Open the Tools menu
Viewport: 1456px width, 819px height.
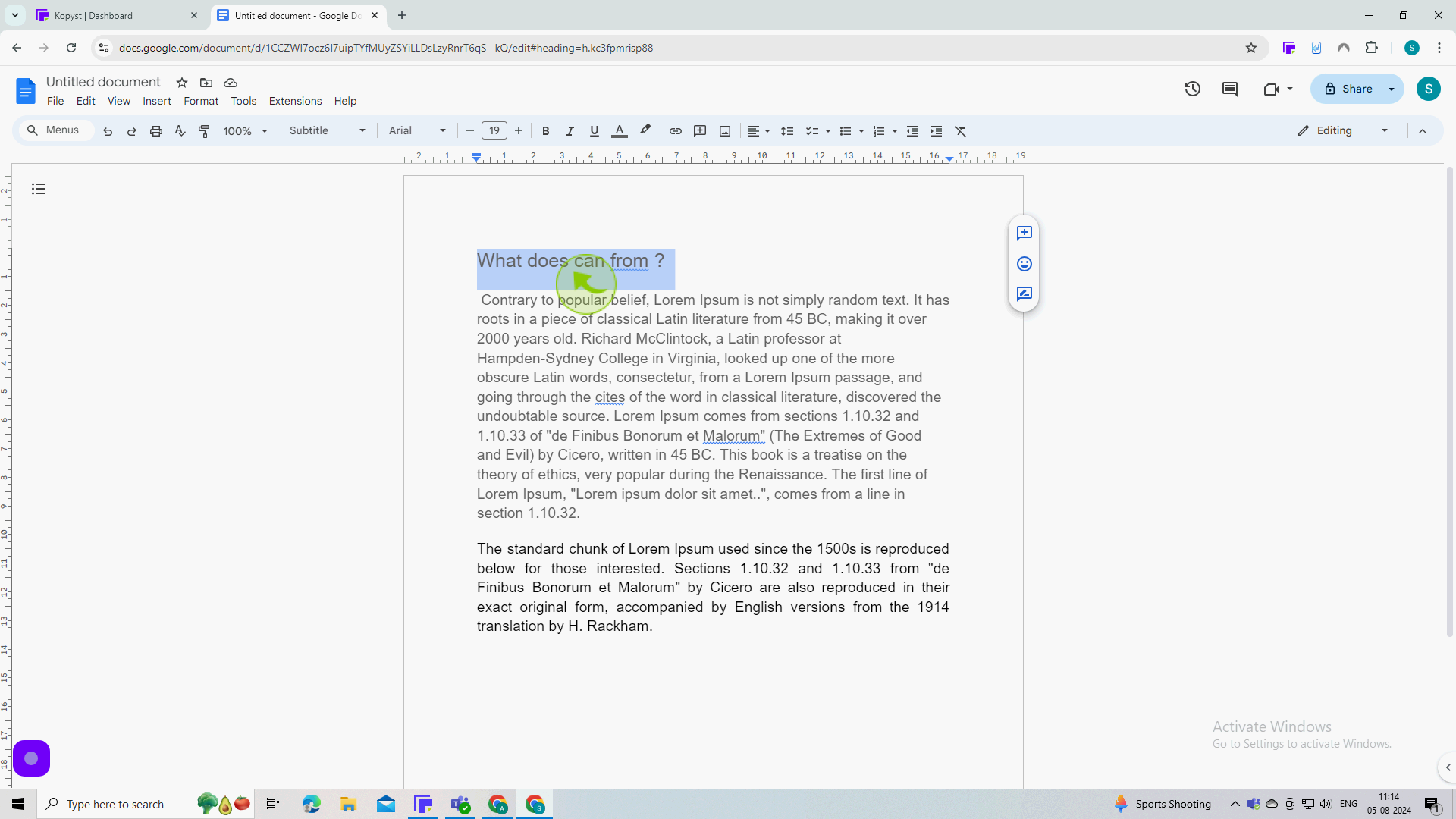pos(243,100)
